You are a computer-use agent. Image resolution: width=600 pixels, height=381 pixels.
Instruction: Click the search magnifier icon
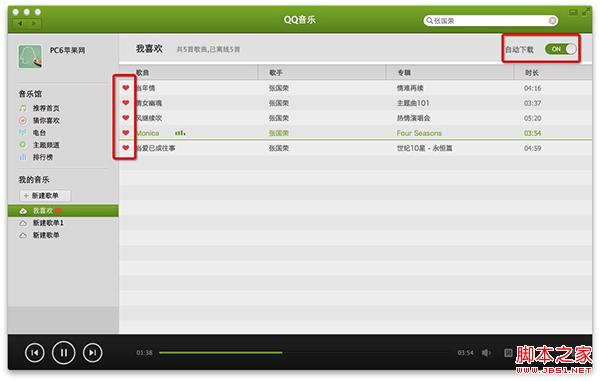pos(429,21)
